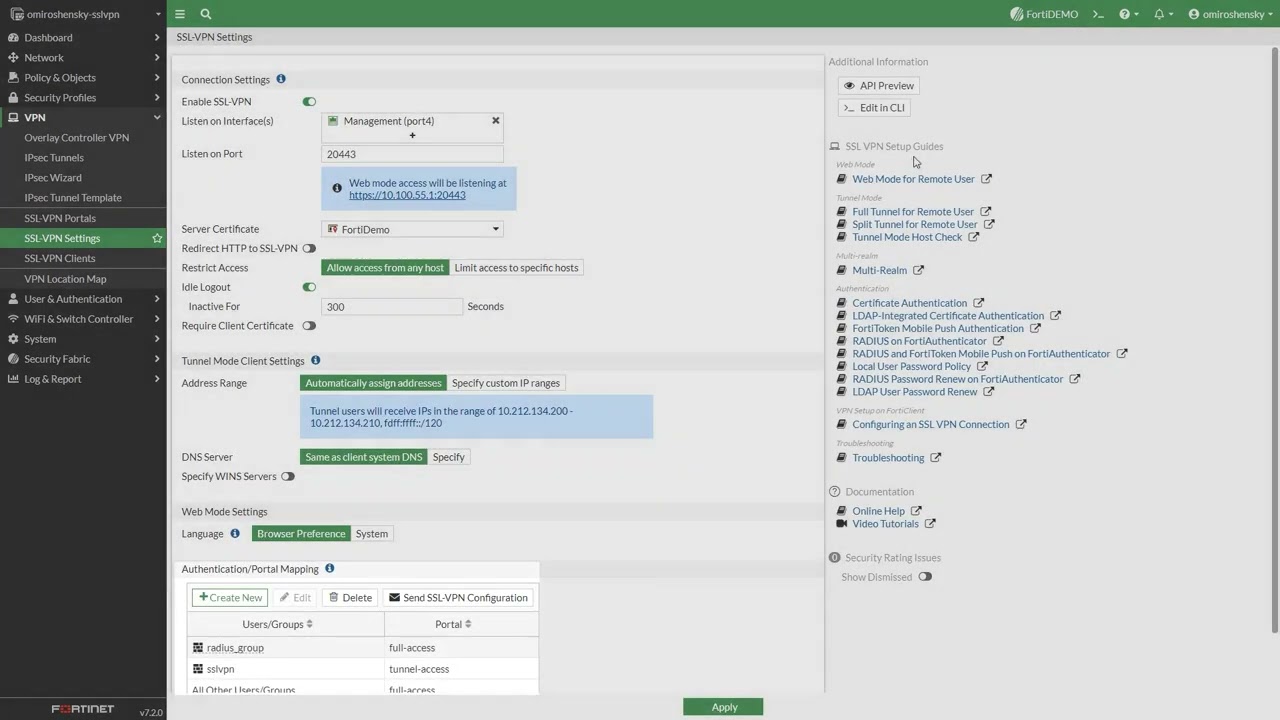1280x720 pixels.
Task: Click Send SSL-VPN Configuration button
Action: (458, 597)
